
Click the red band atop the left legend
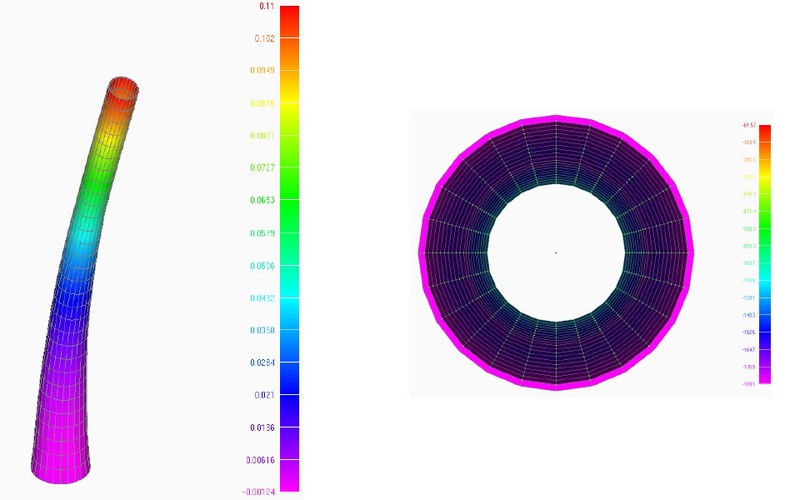point(289,20)
